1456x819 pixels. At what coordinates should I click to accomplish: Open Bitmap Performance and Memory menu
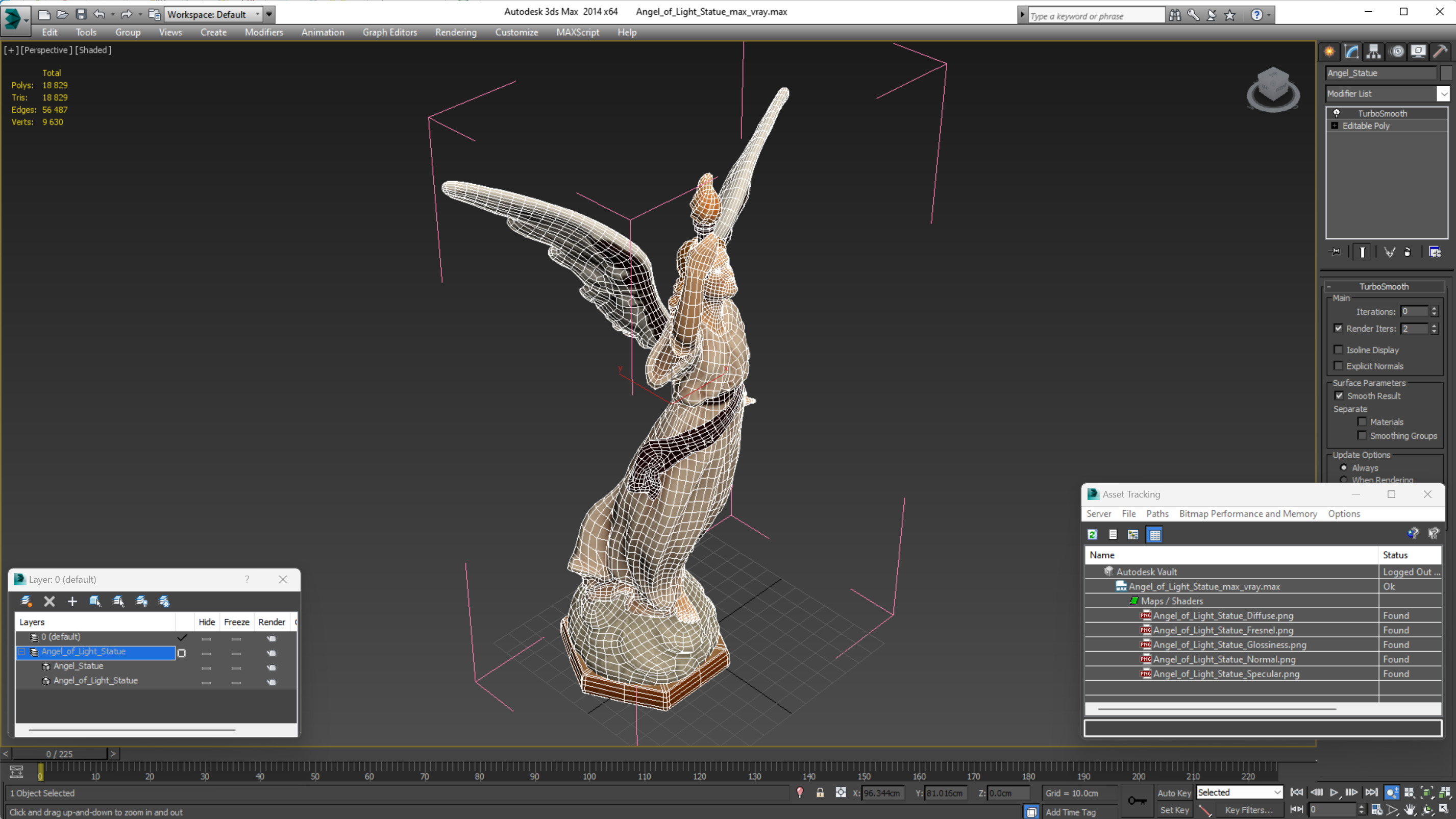(x=1247, y=514)
